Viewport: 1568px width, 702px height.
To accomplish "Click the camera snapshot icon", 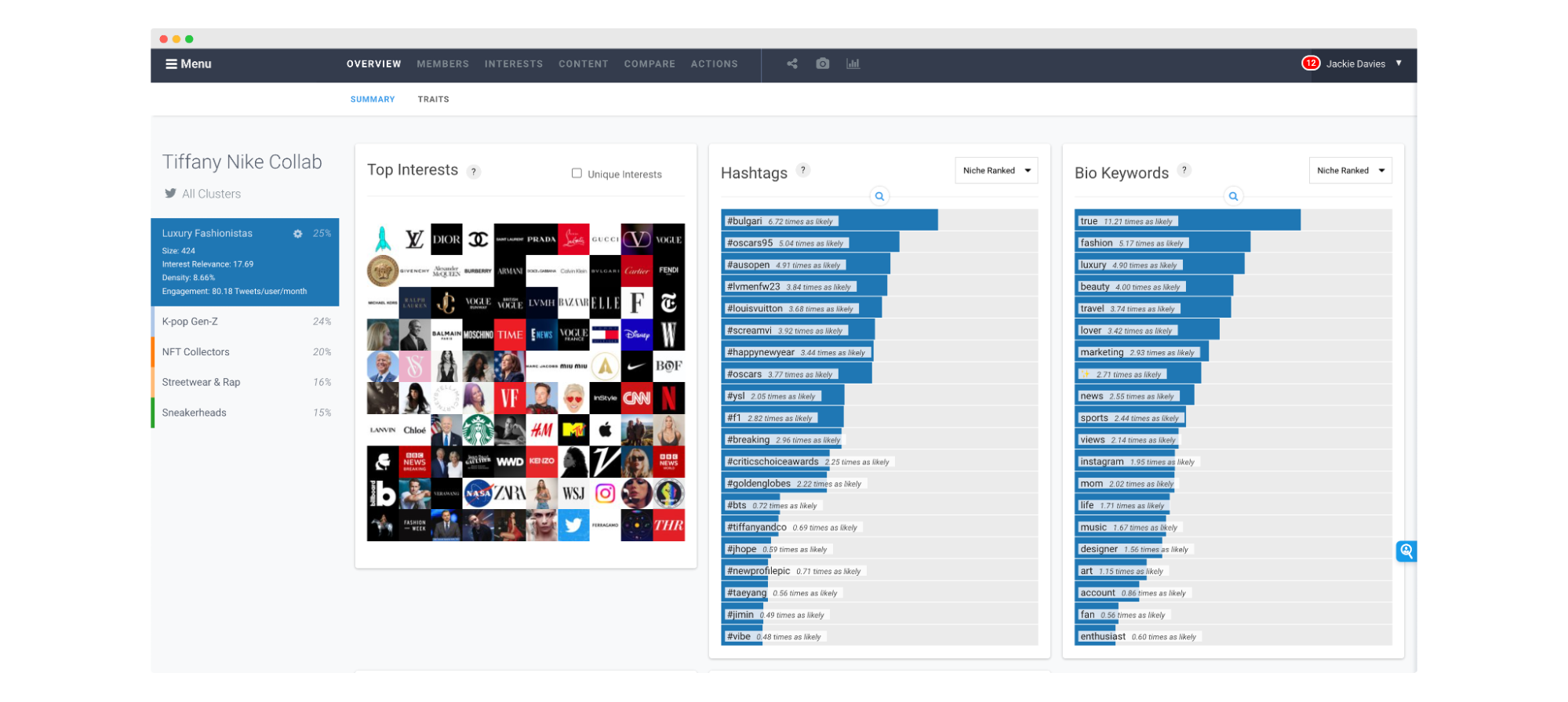I will point(822,64).
